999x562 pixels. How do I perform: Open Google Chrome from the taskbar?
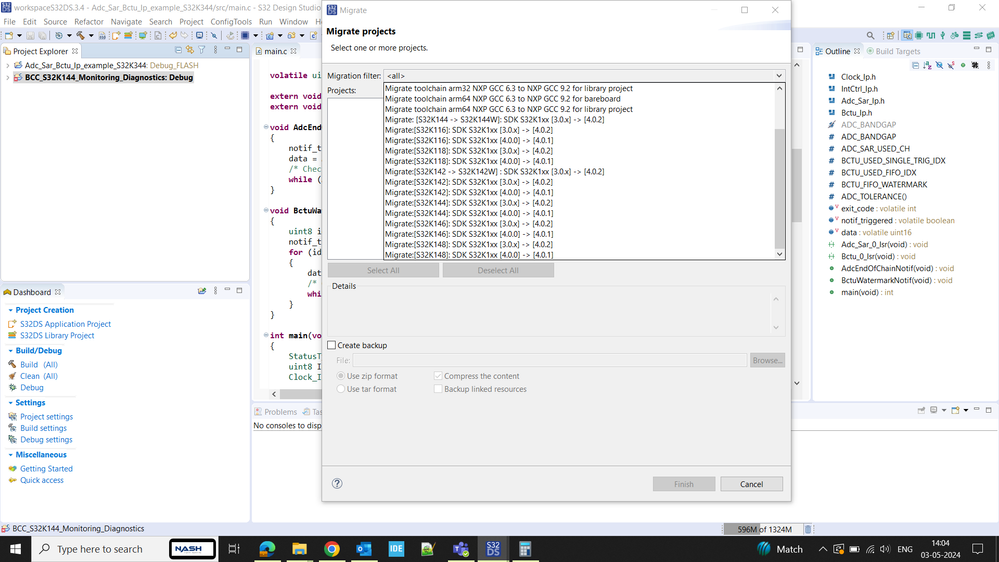pos(331,549)
